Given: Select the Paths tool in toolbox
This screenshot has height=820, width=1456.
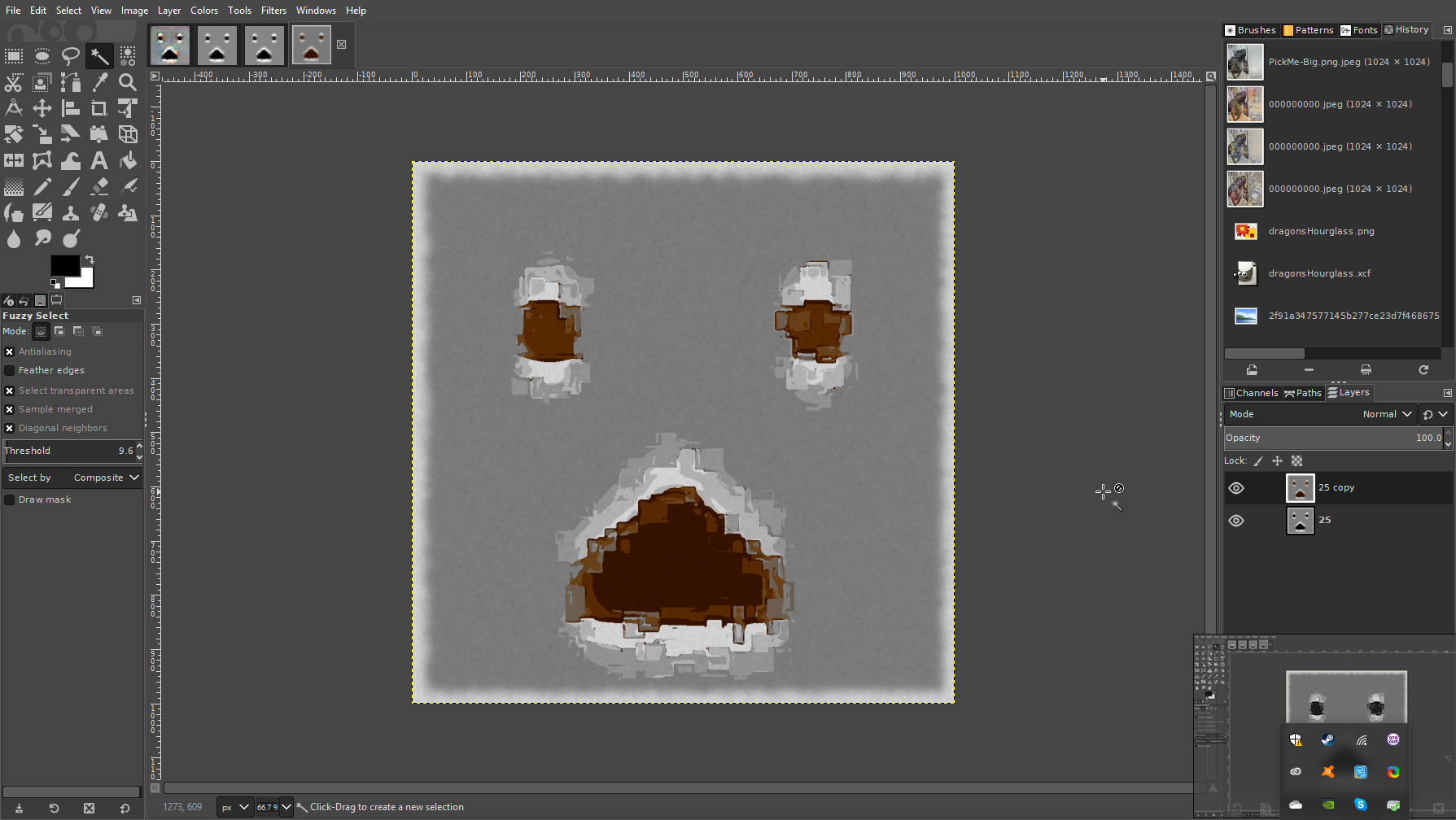Looking at the screenshot, I should 71,82.
